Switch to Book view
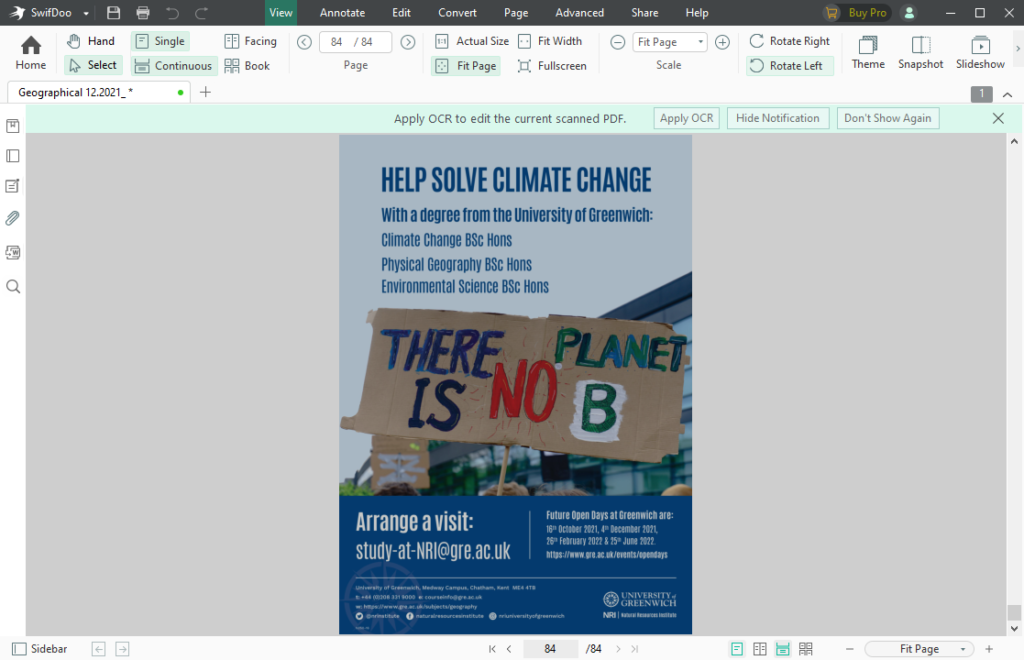This screenshot has width=1024, height=660. [246, 66]
